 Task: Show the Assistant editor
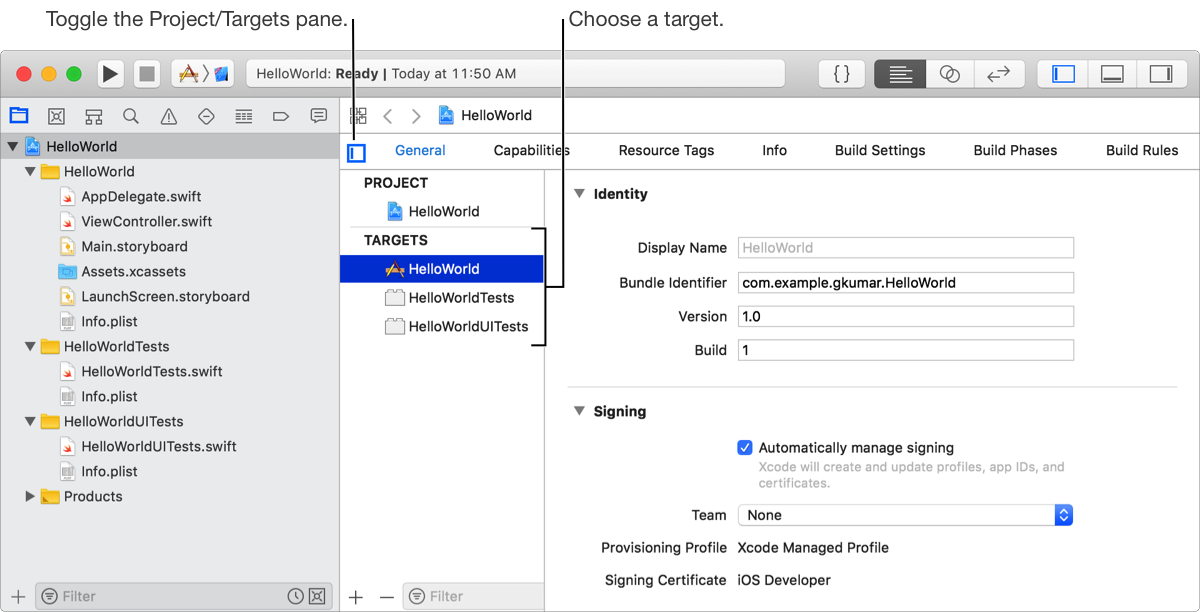tap(949, 74)
